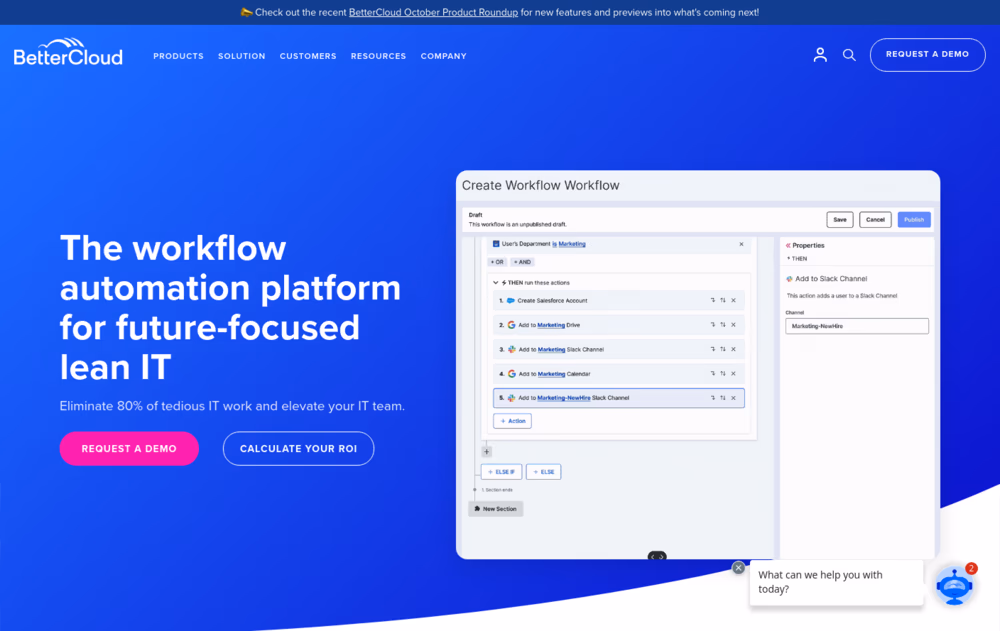This screenshot has width=1000, height=631.
Task: Collapse the Properties panel chevrons
Action: click(788, 245)
